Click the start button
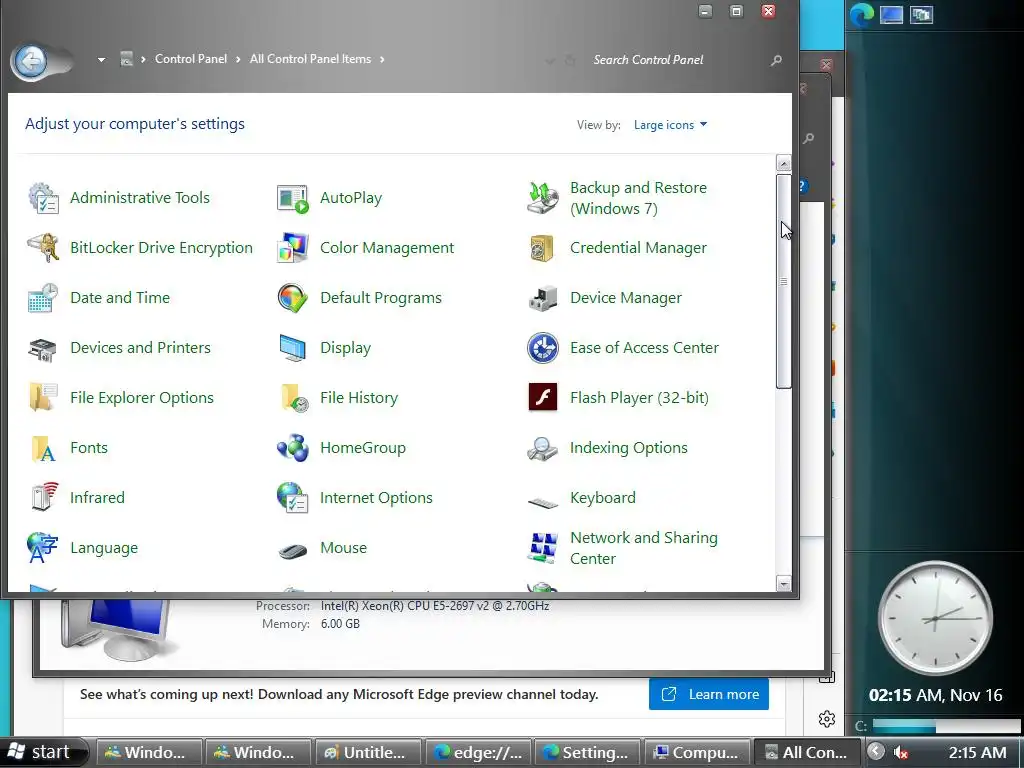Screen dimensions: 1024x768 (x=43, y=752)
